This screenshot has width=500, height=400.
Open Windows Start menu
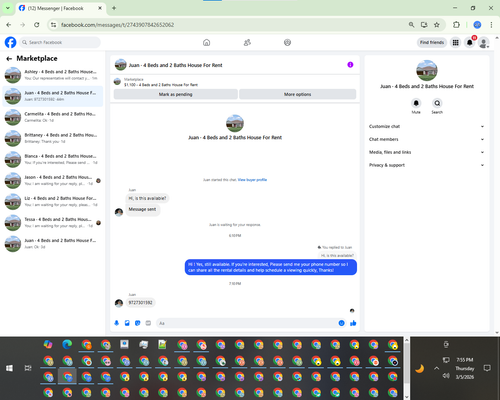point(9,368)
